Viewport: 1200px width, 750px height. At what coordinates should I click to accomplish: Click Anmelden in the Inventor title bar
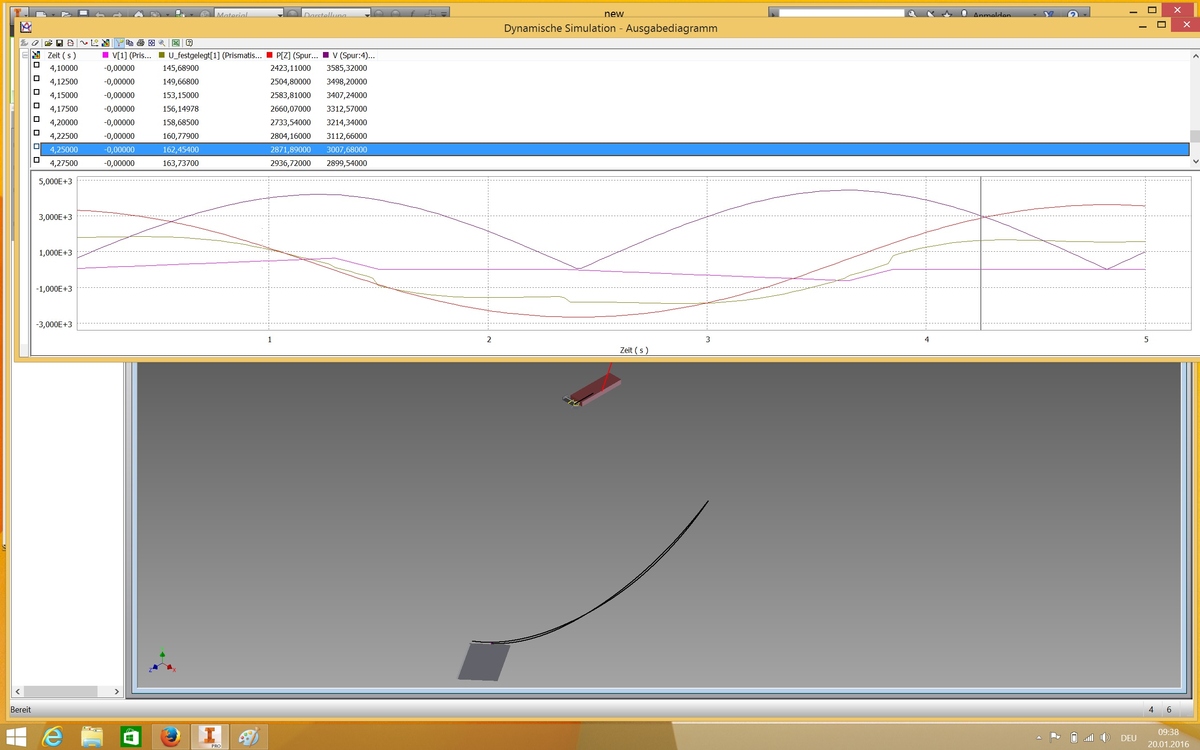tap(990, 15)
